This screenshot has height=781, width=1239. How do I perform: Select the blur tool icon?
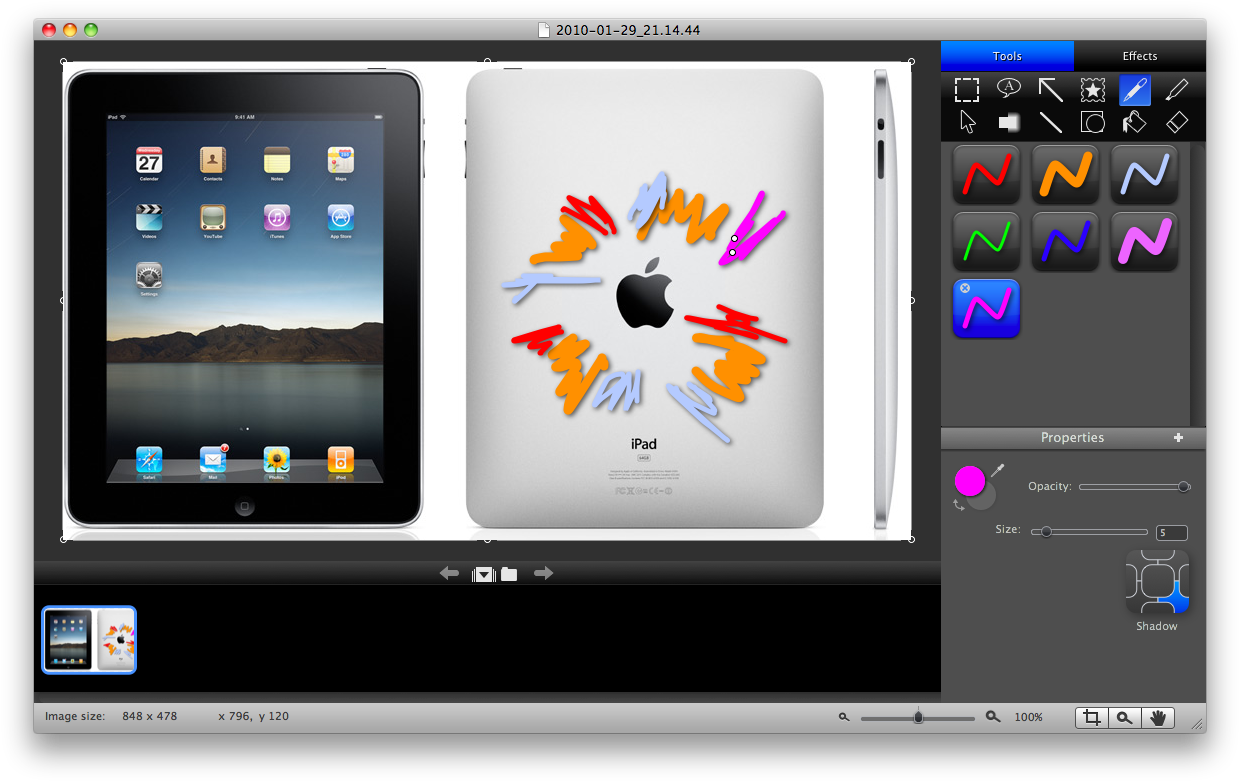1008,122
